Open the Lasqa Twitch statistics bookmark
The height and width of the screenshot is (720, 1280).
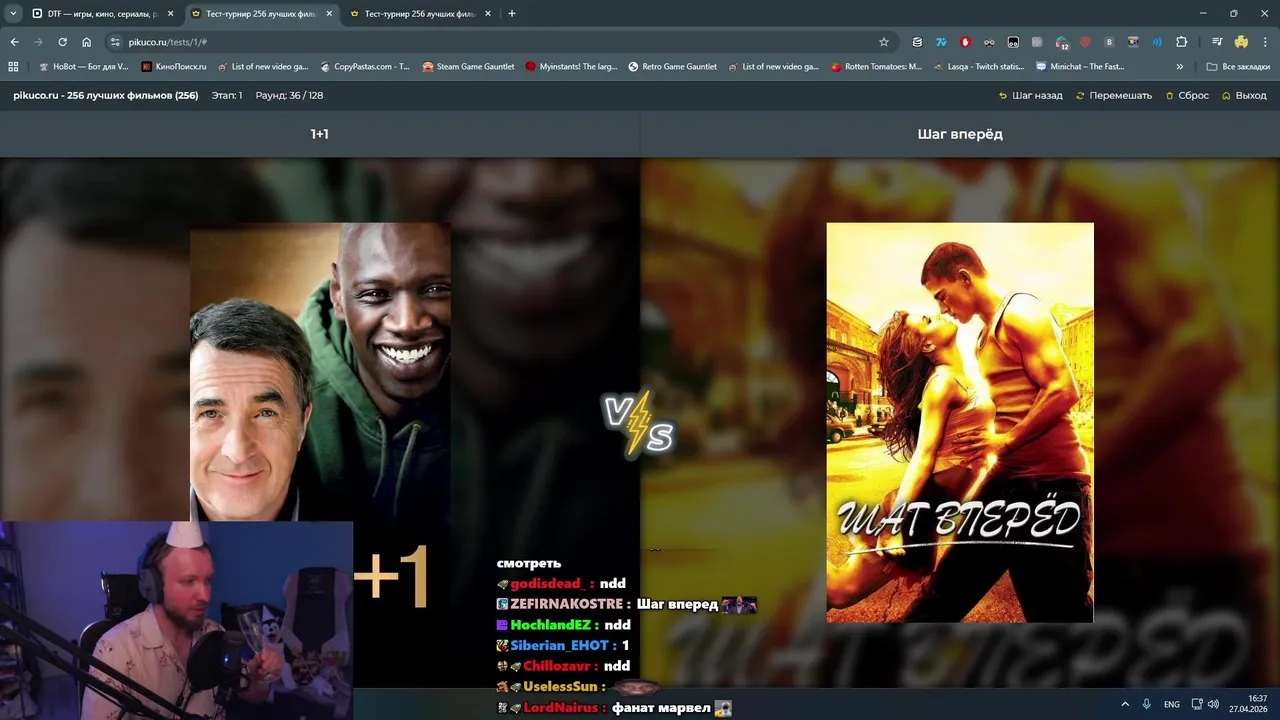point(978,67)
